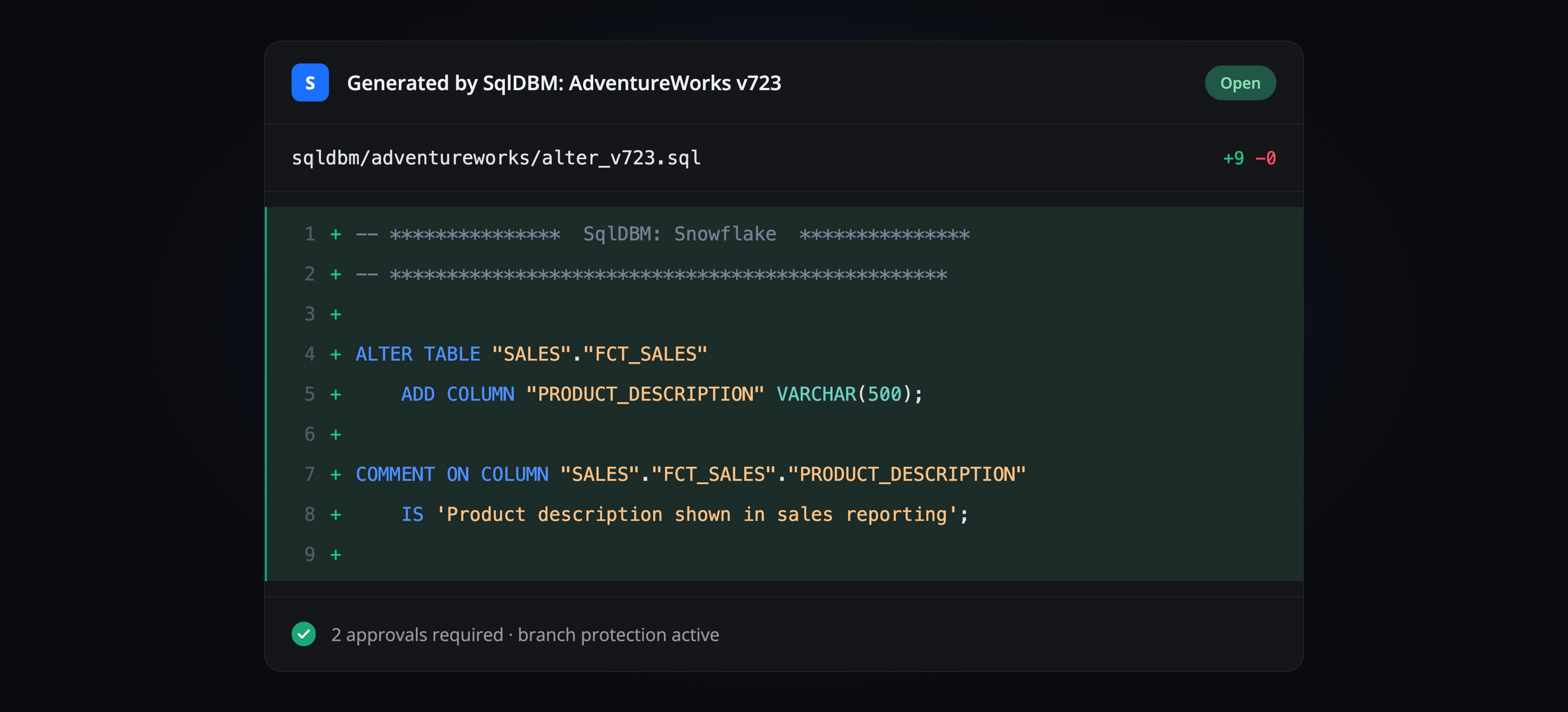Viewport: 1568px width, 712px height.
Task: Click the IS keyword on line 8
Action: (x=412, y=515)
